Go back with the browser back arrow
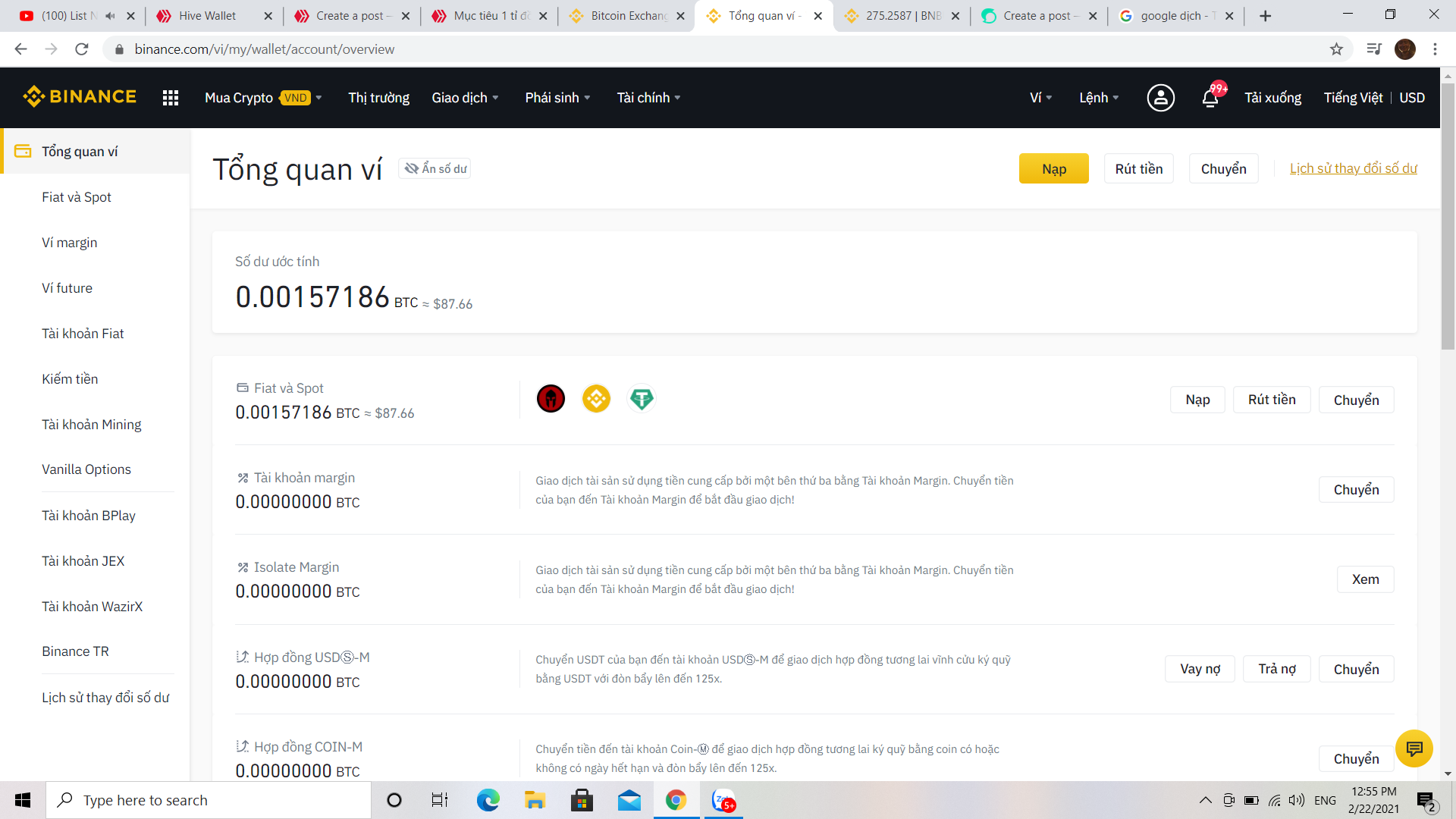The image size is (1456, 819). 20,49
